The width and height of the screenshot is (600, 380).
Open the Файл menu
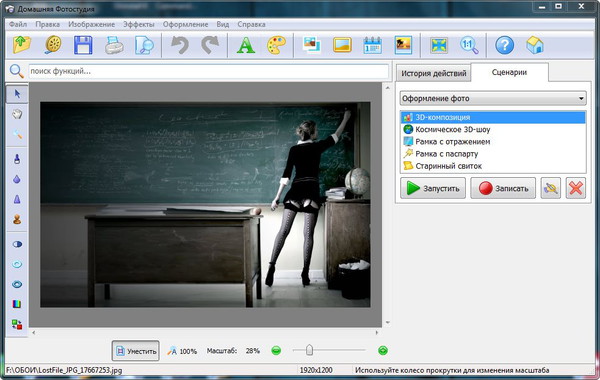[18, 24]
